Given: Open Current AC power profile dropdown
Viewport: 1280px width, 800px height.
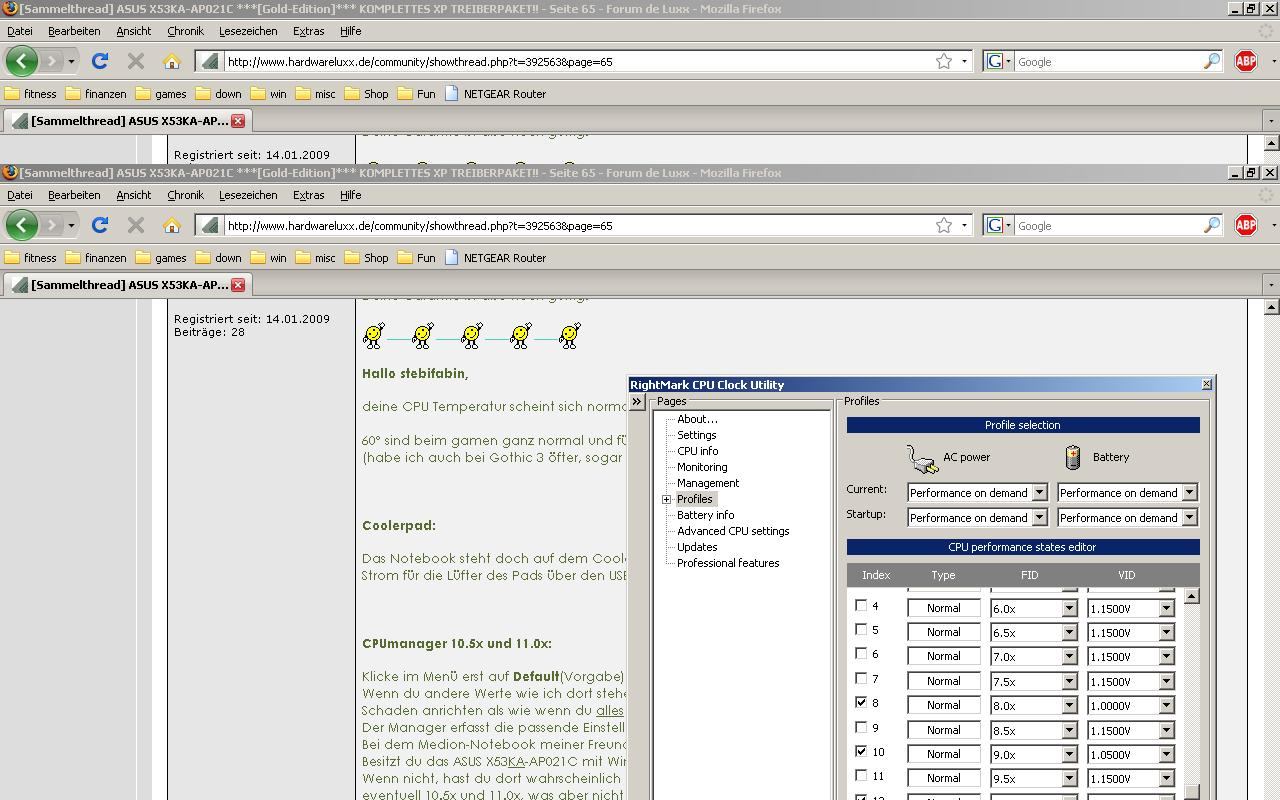Looking at the screenshot, I should 1039,492.
